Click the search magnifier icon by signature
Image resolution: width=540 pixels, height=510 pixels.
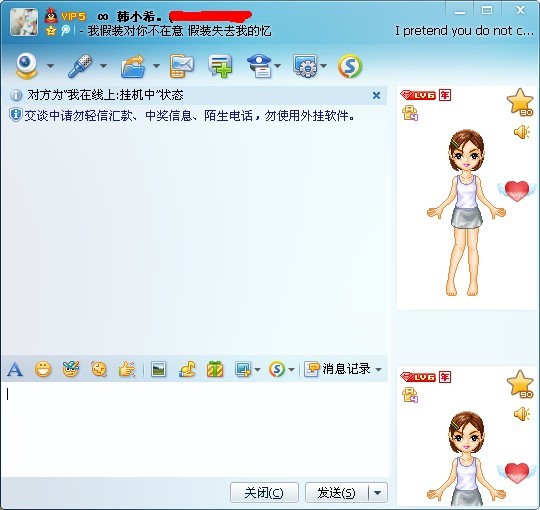pyautogui.click(x=66, y=31)
